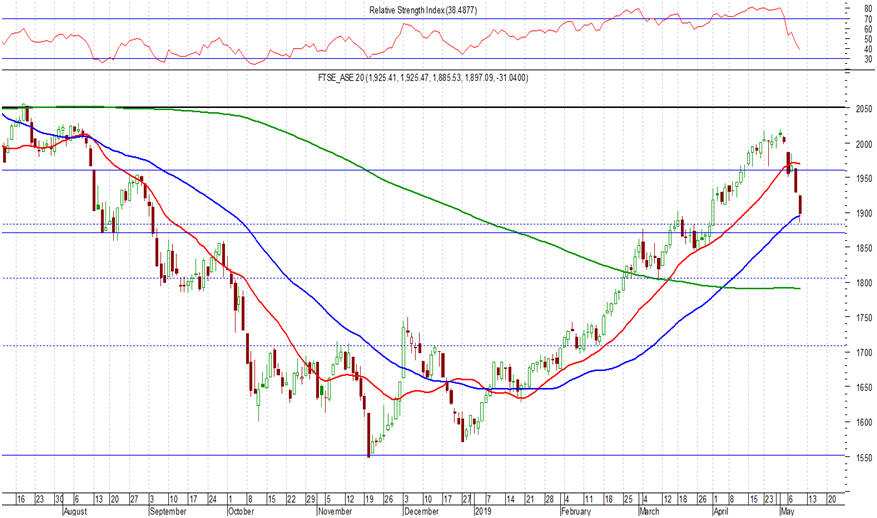Click the 1600 price axis label
Screen dimensions: 877x518
[864, 422]
